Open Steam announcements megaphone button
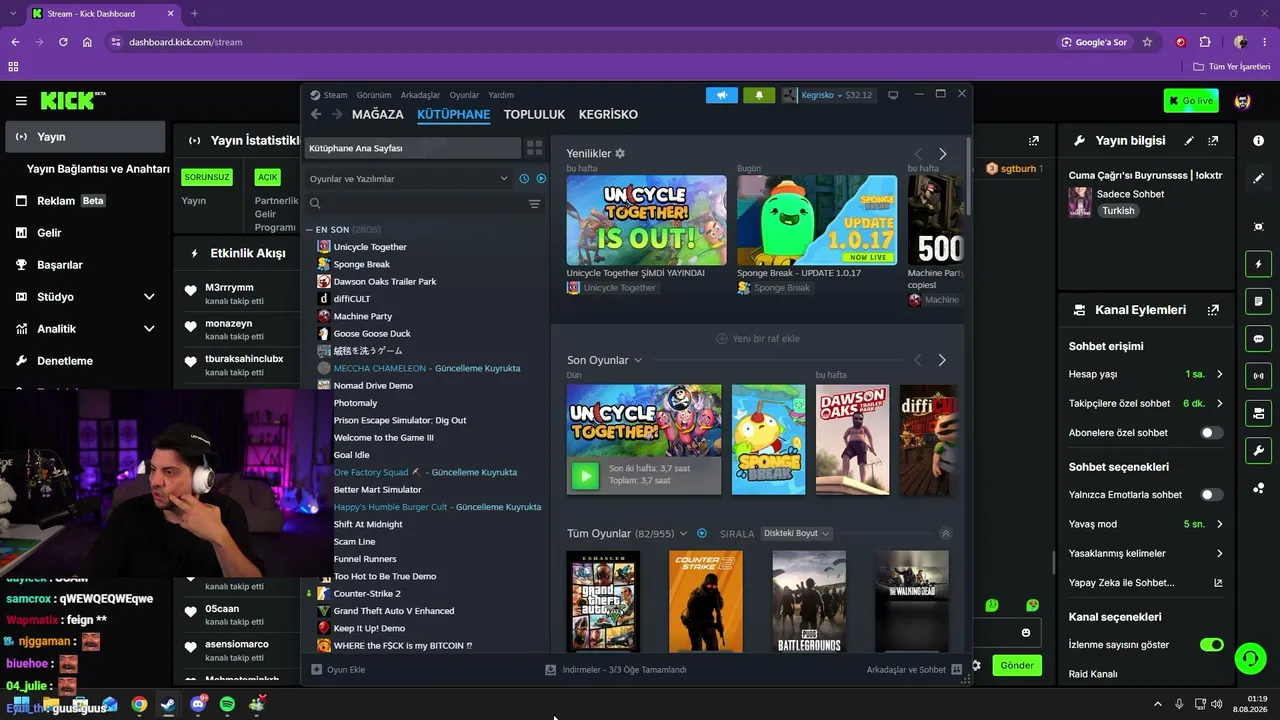Viewport: 1280px width, 720px height. (721, 95)
